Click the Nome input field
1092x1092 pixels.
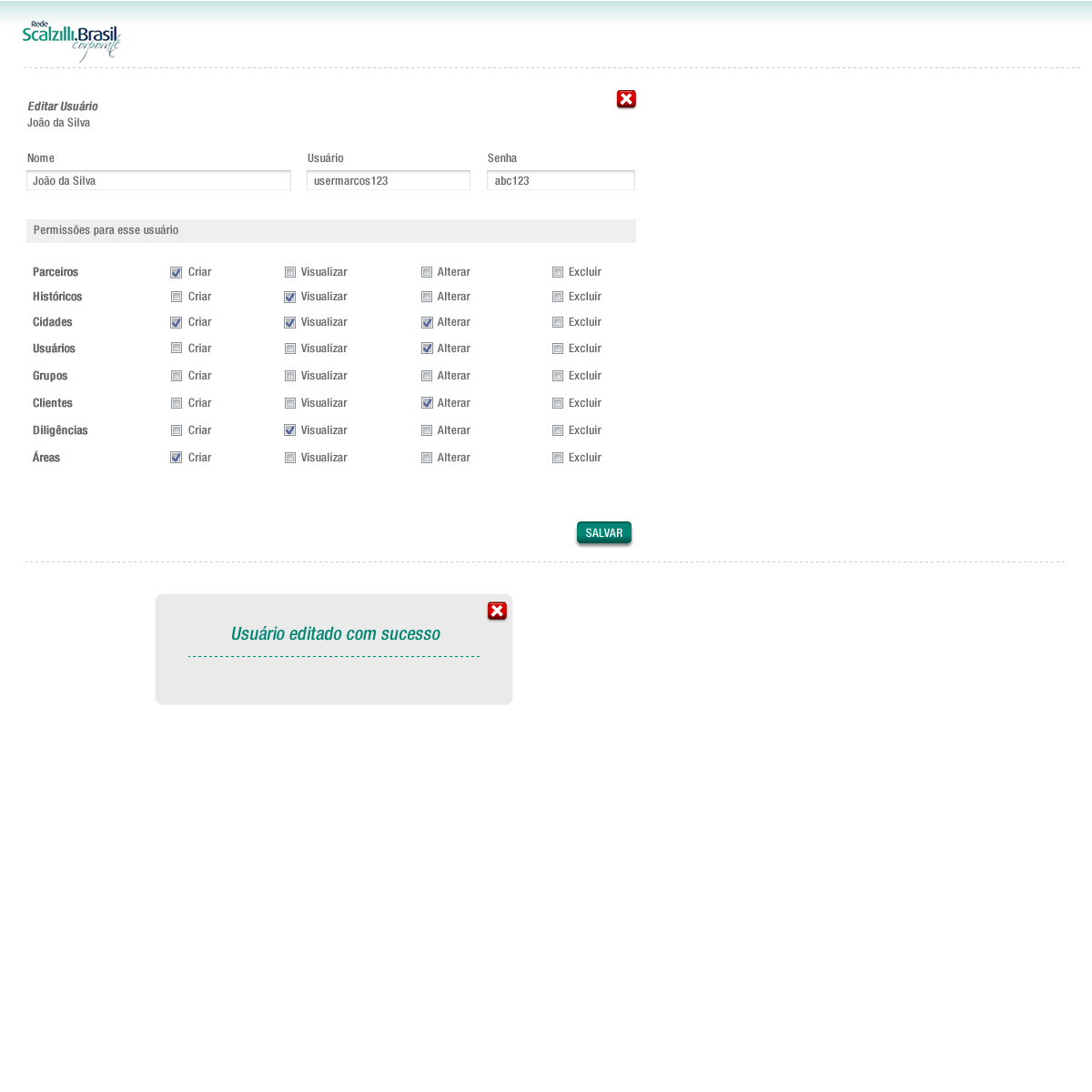(x=158, y=181)
